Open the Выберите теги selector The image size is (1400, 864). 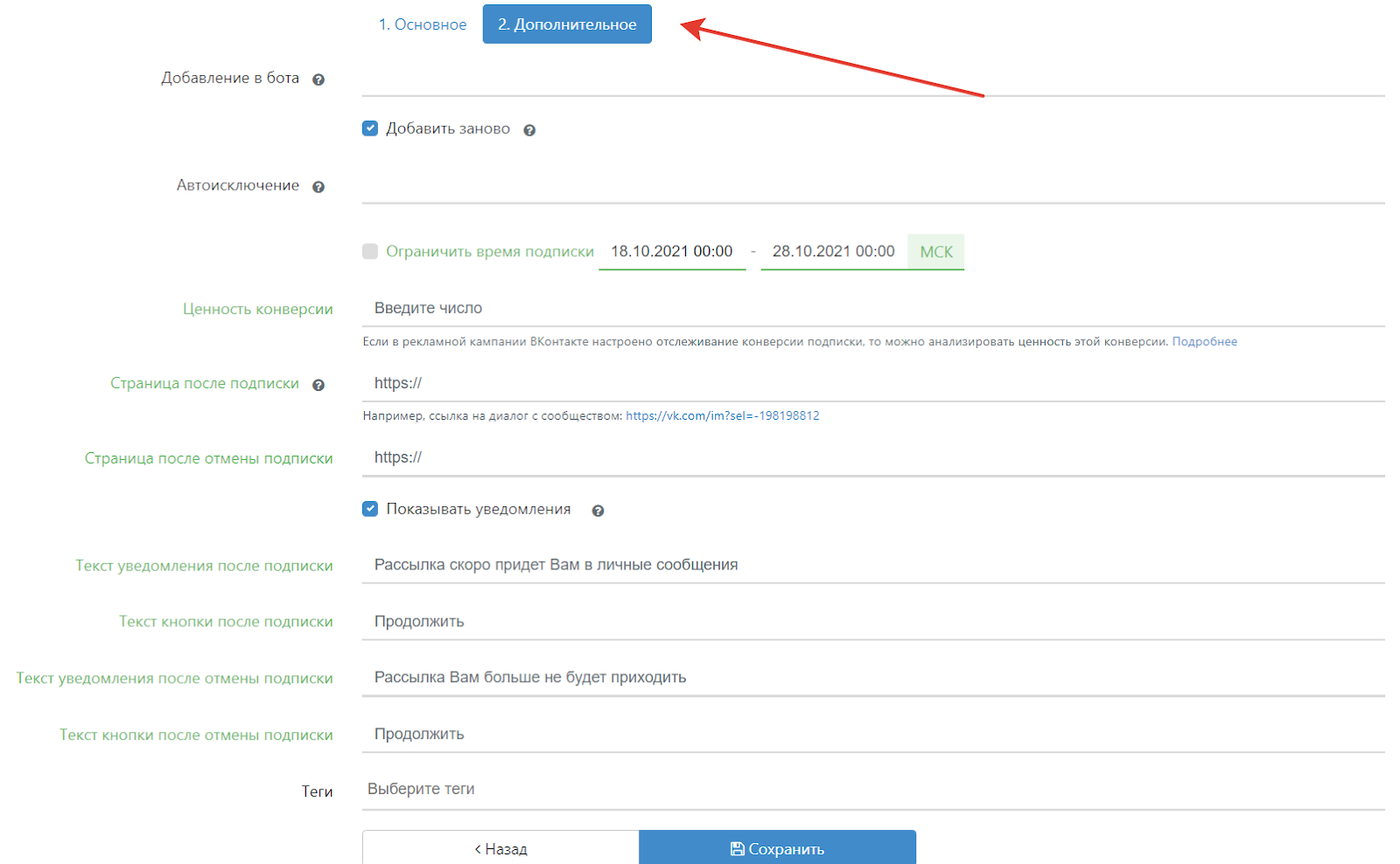tap(872, 789)
